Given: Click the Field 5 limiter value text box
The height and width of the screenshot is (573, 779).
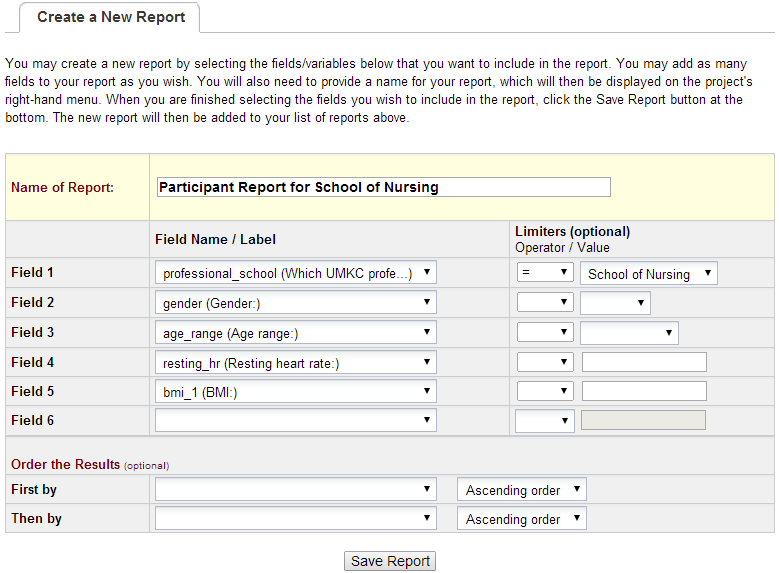Looking at the screenshot, I should tap(644, 391).
